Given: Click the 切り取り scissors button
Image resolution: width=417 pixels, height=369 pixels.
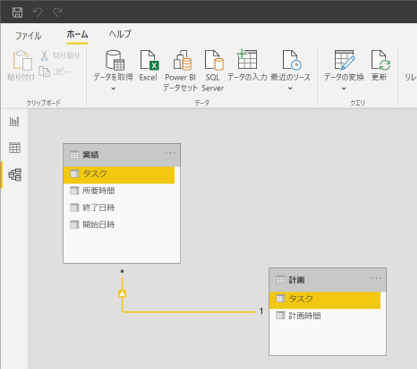Looking at the screenshot, I should [60, 55].
